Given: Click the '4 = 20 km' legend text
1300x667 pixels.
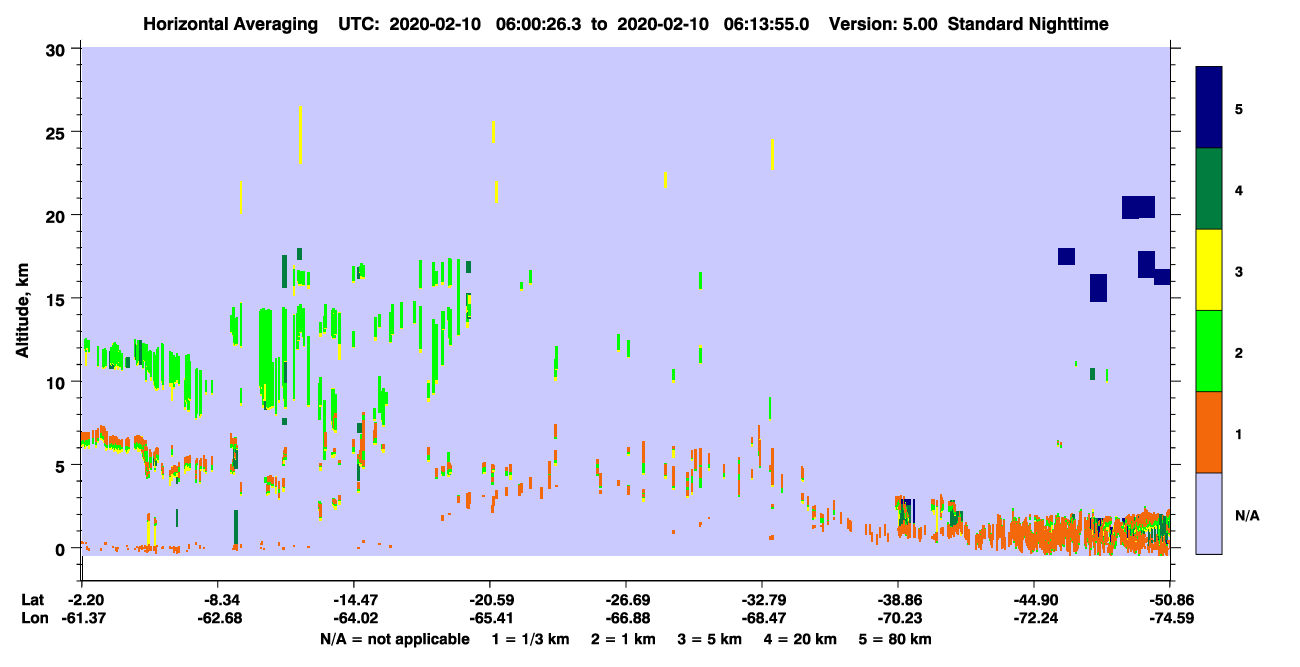Looking at the screenshot, I should (802, 639).
